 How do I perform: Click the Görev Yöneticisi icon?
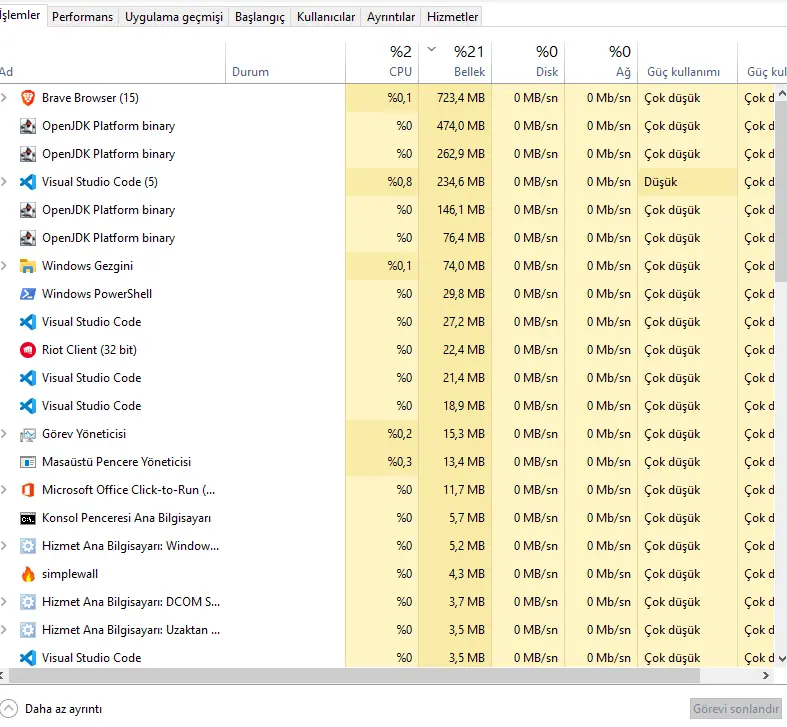click(x=28, y=434)
